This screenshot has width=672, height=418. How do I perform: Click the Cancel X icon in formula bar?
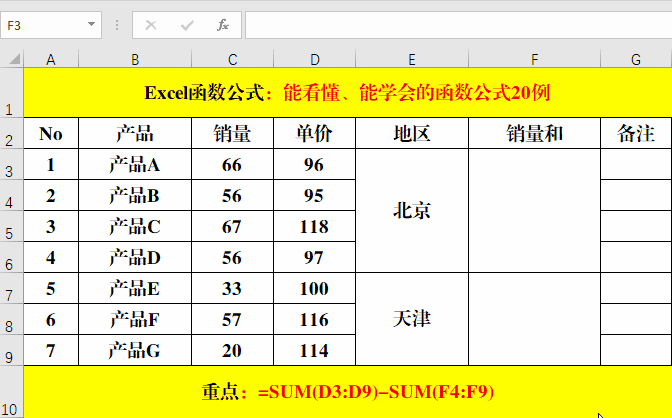click(151, 25)
